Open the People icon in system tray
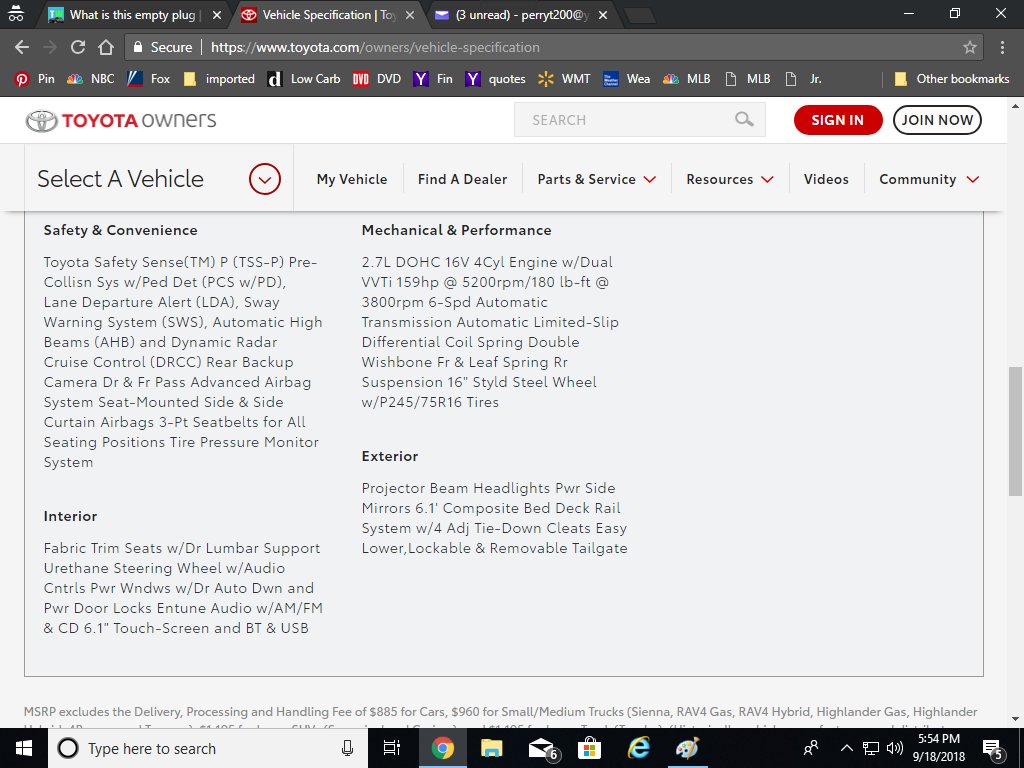Image resolution: width=1024 pixels, height=768 pixels. pos(811,748)
